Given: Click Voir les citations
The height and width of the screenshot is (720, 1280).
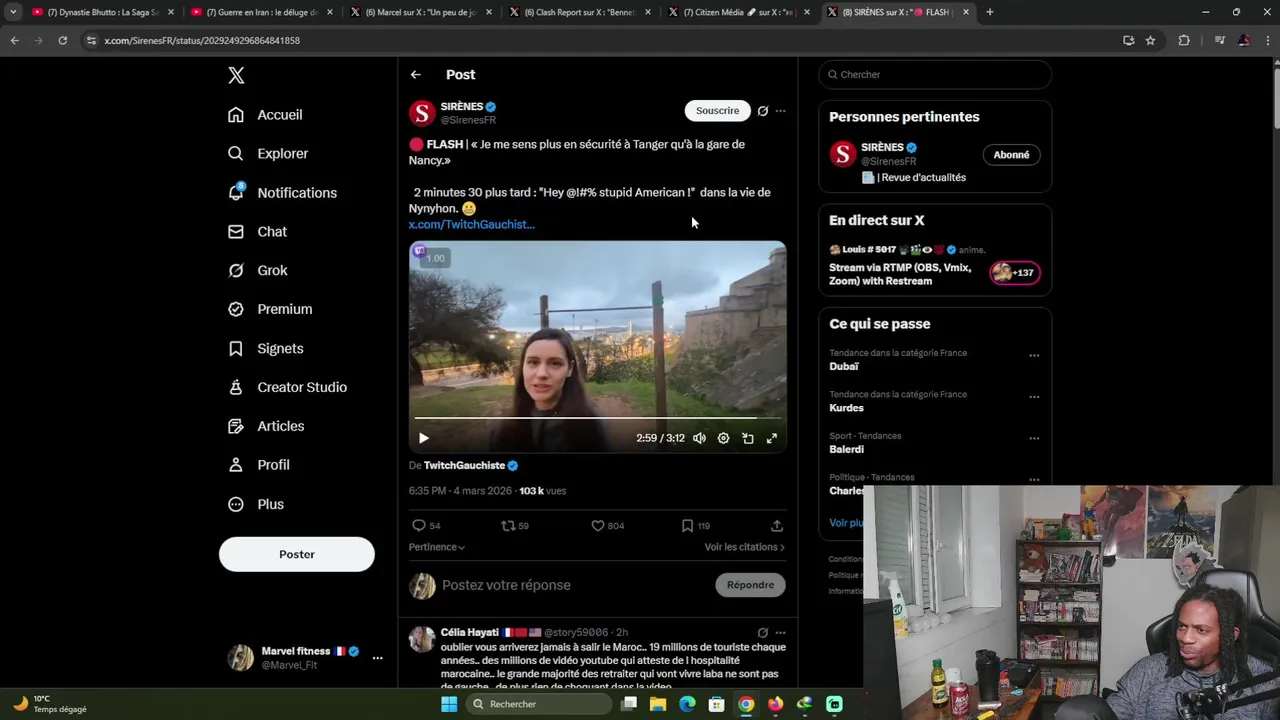Looking at the screenshot, I should [x=745, y=547].
